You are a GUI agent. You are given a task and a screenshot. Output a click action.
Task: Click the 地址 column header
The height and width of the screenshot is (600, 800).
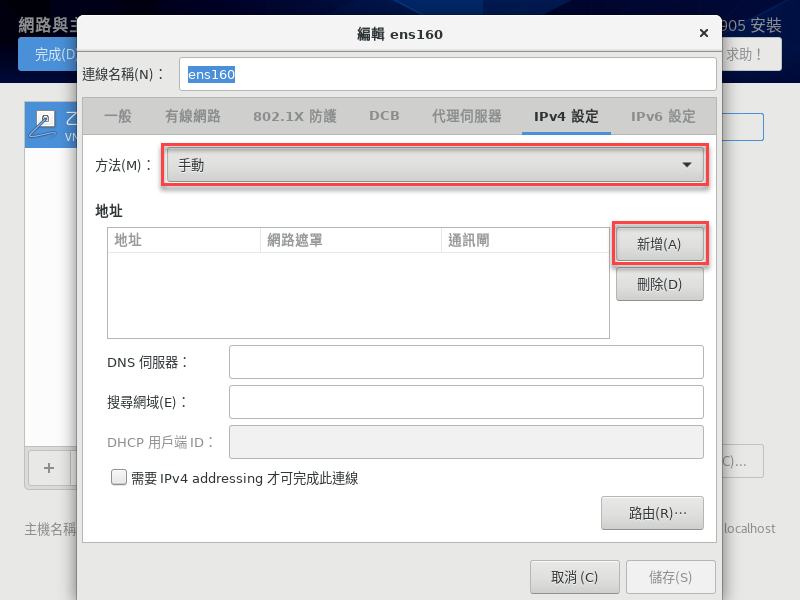tap(184, 240)
